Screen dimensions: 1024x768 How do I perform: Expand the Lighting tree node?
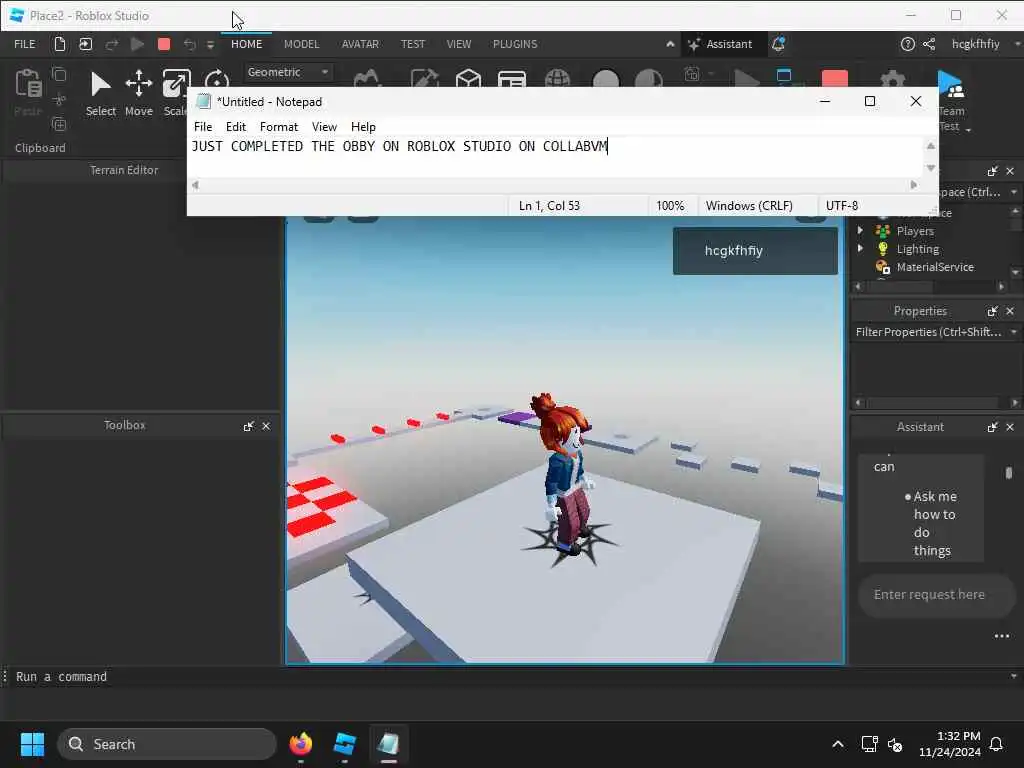tap(860, 249)
